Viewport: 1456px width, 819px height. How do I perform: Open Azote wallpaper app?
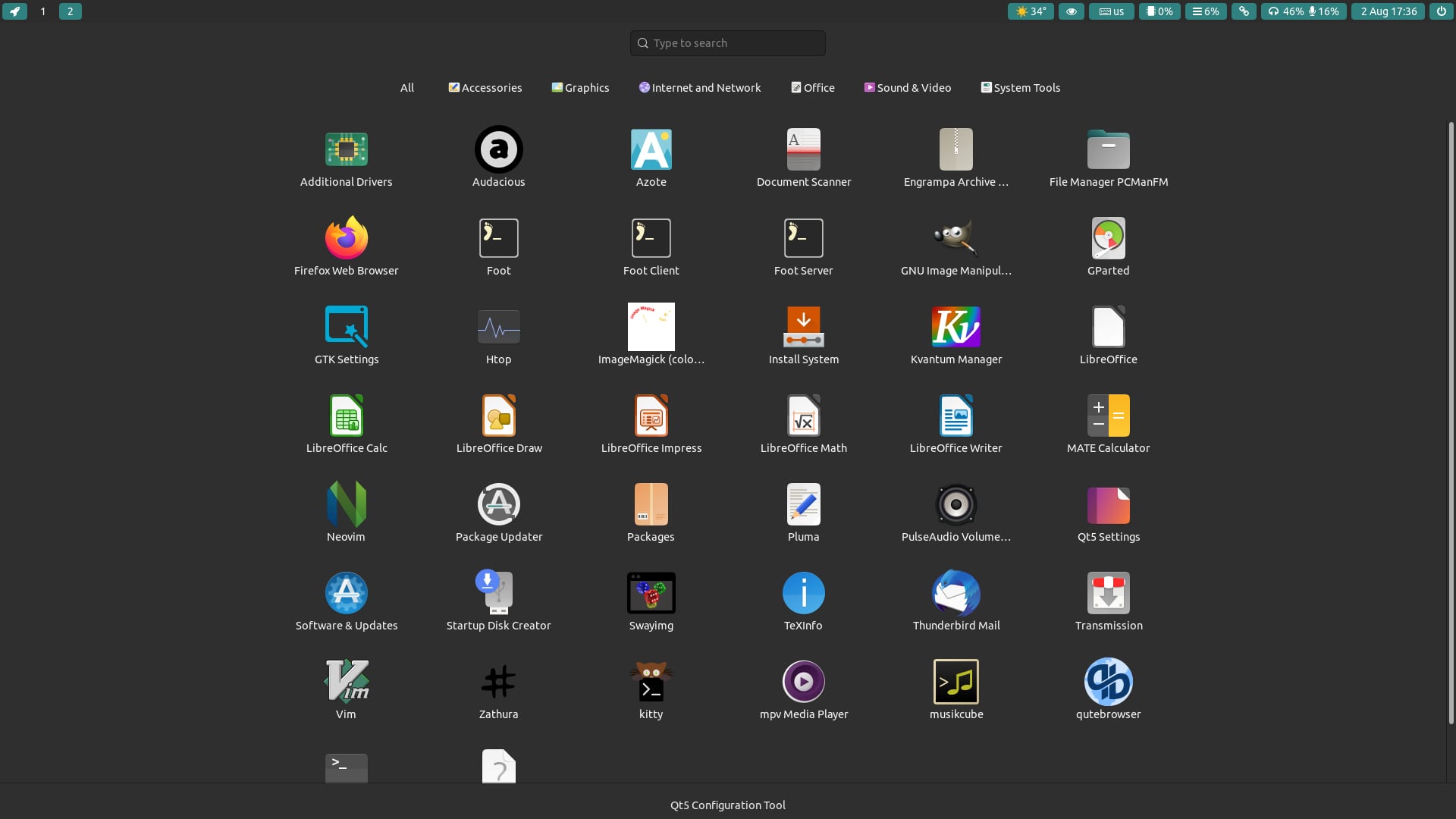click(x=651, y=158)
